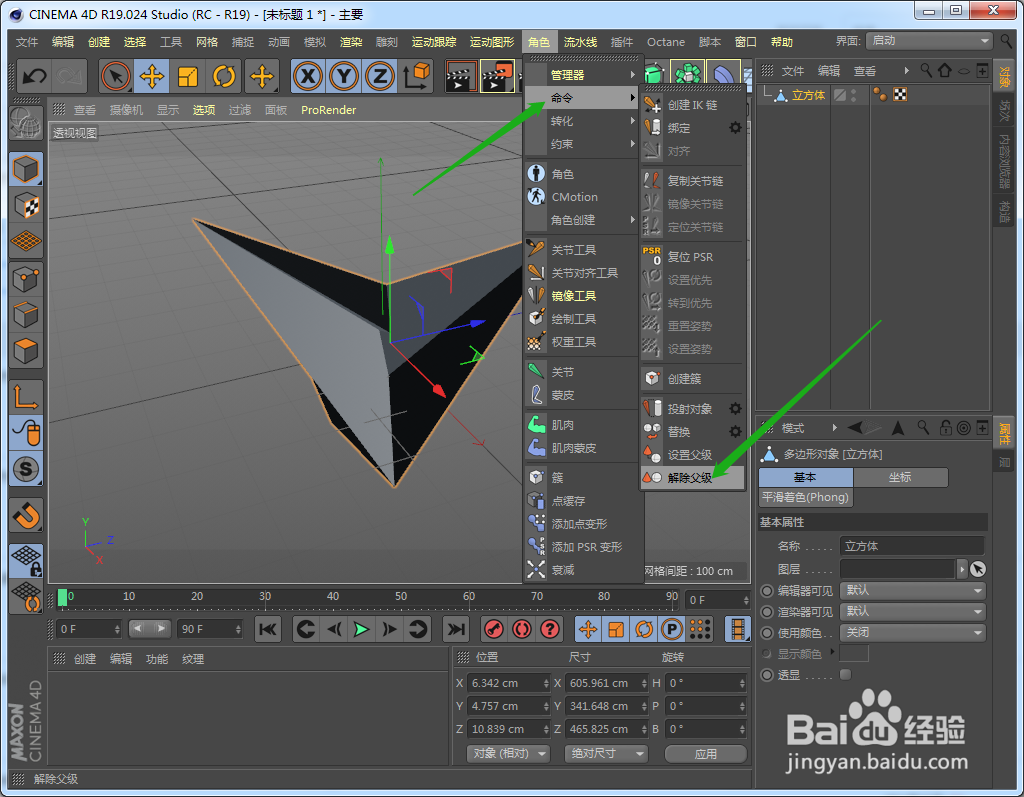
Task: Select 权重工具 from the menu
Action: [583, 342]
